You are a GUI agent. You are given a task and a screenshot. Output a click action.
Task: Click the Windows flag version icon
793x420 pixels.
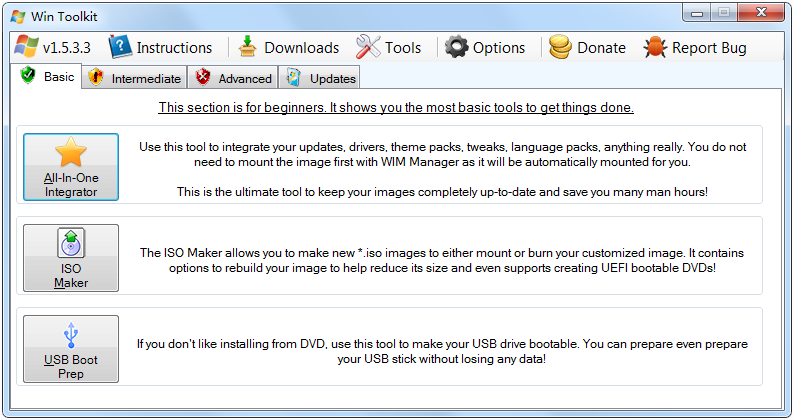(x=26, y=47)
